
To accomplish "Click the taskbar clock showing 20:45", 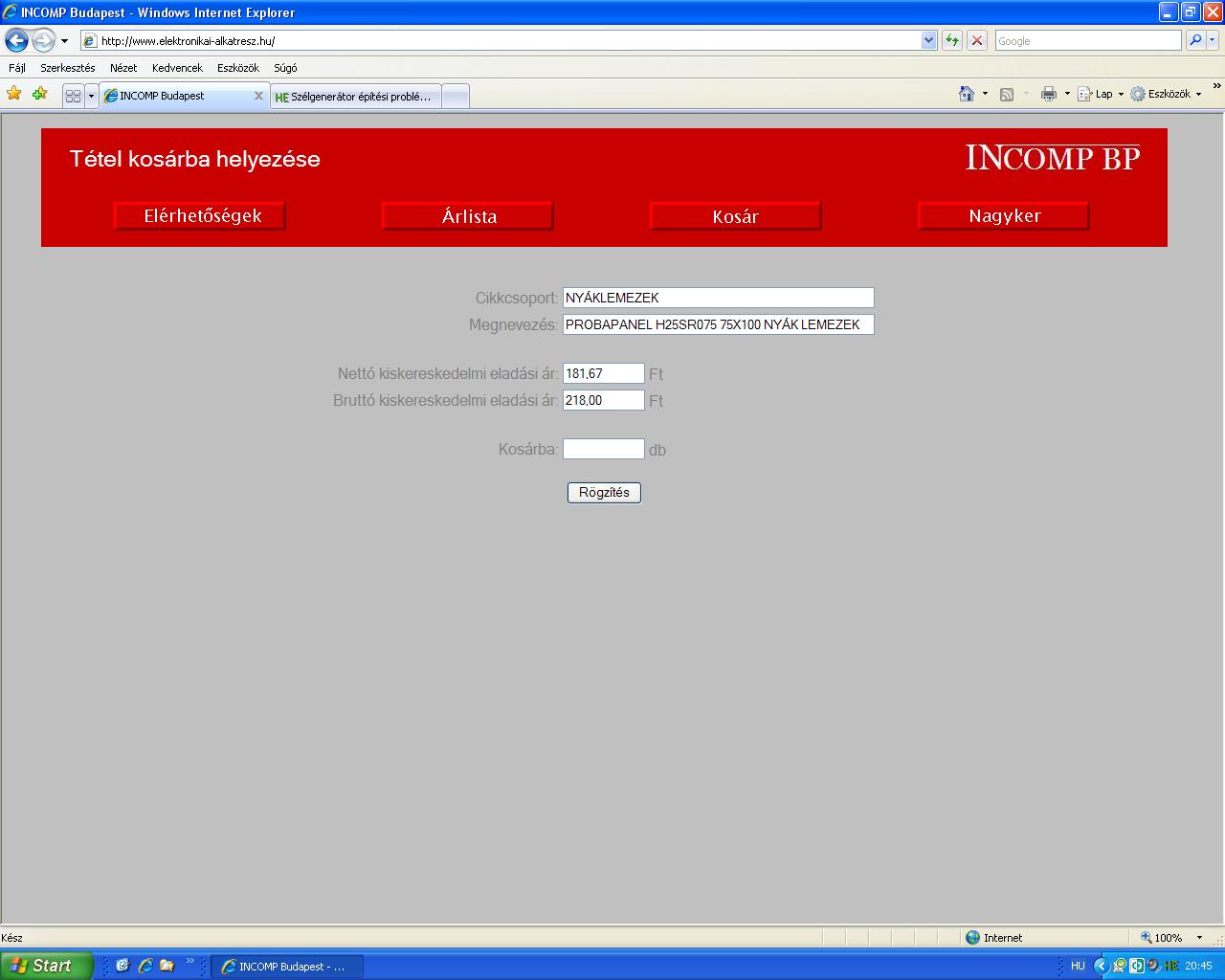I will 1199,967.
